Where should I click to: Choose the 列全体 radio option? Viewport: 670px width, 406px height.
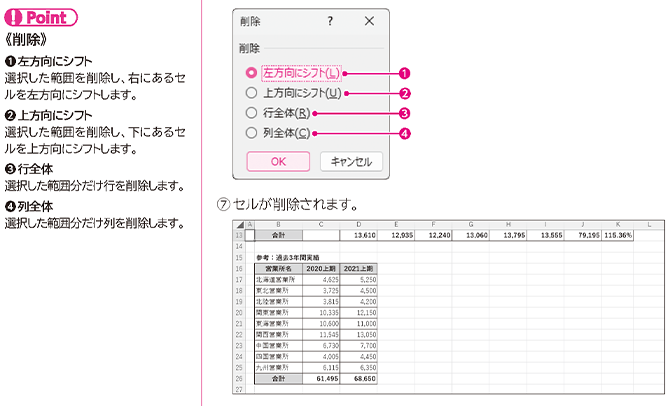251,132
